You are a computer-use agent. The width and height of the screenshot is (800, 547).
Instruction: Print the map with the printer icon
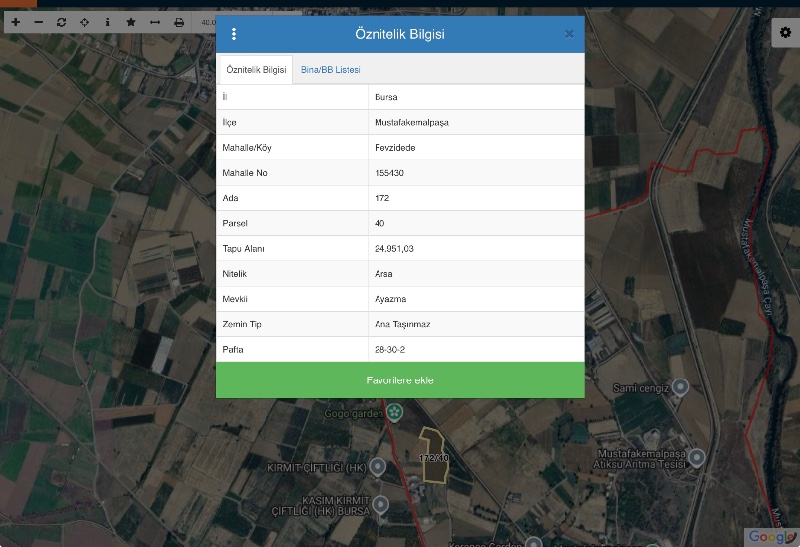click(x=179, y=22)
